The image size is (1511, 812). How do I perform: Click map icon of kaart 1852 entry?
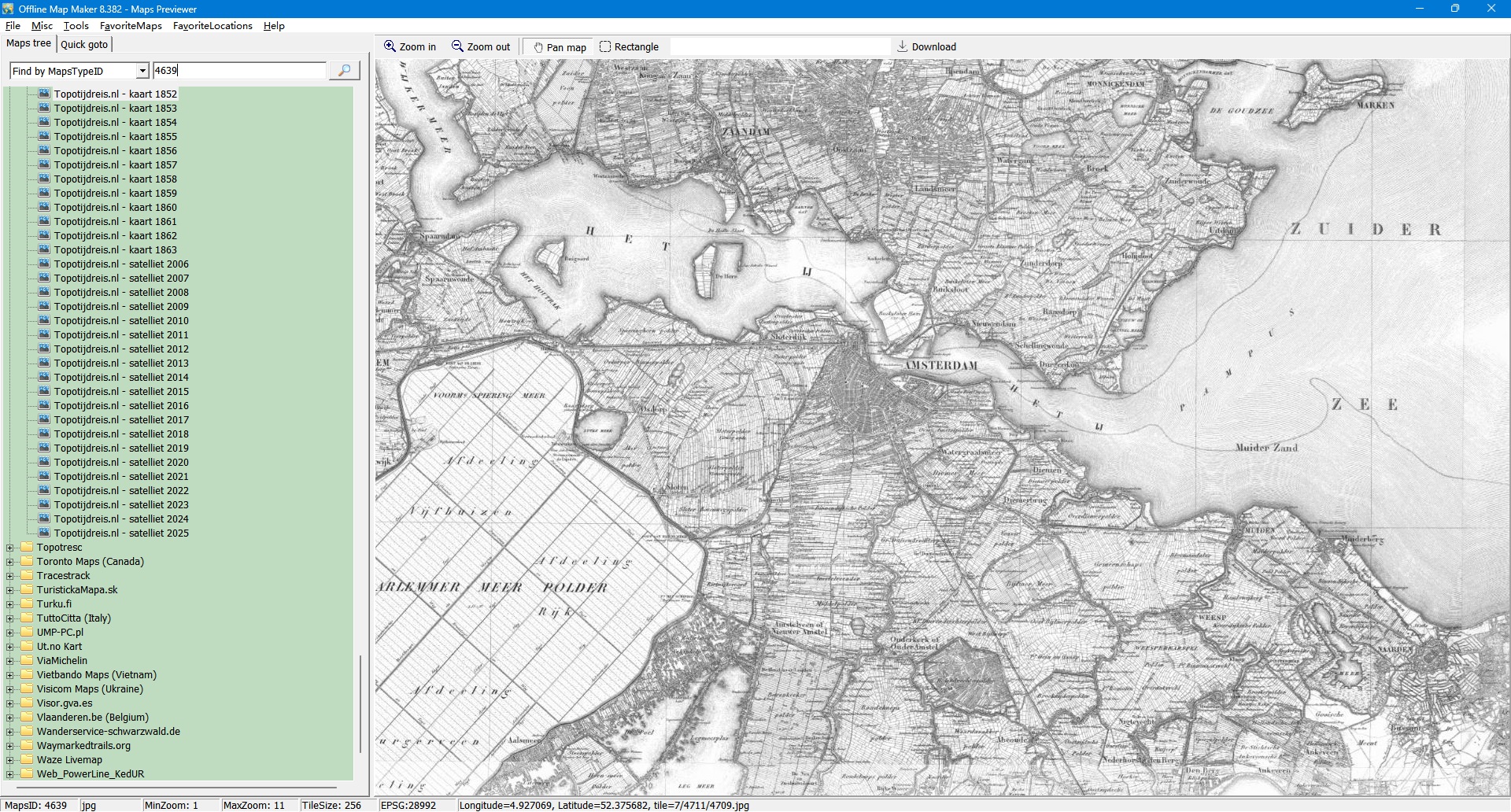(44, 94)
